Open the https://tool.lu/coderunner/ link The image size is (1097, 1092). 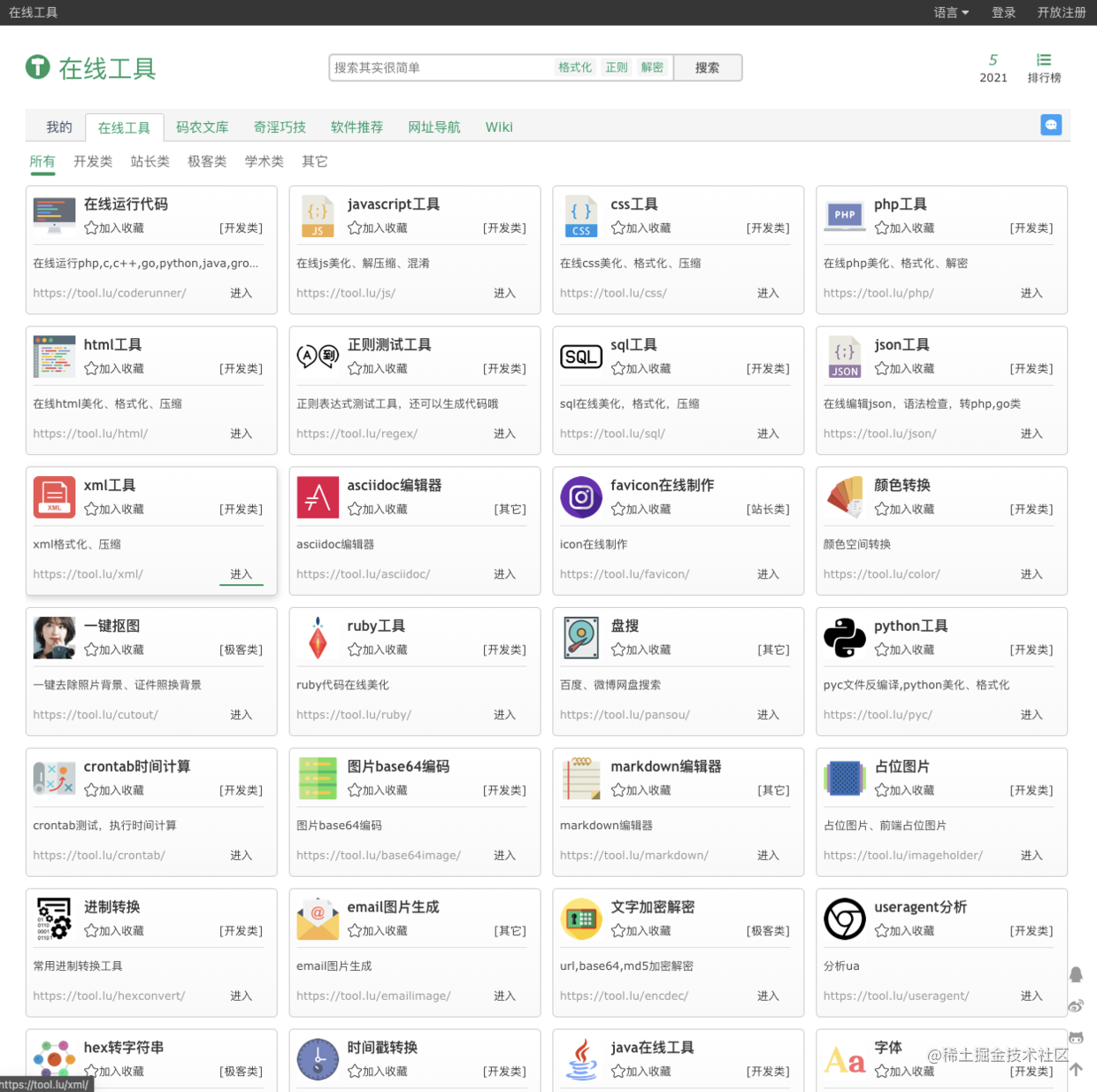coord(110,293)
